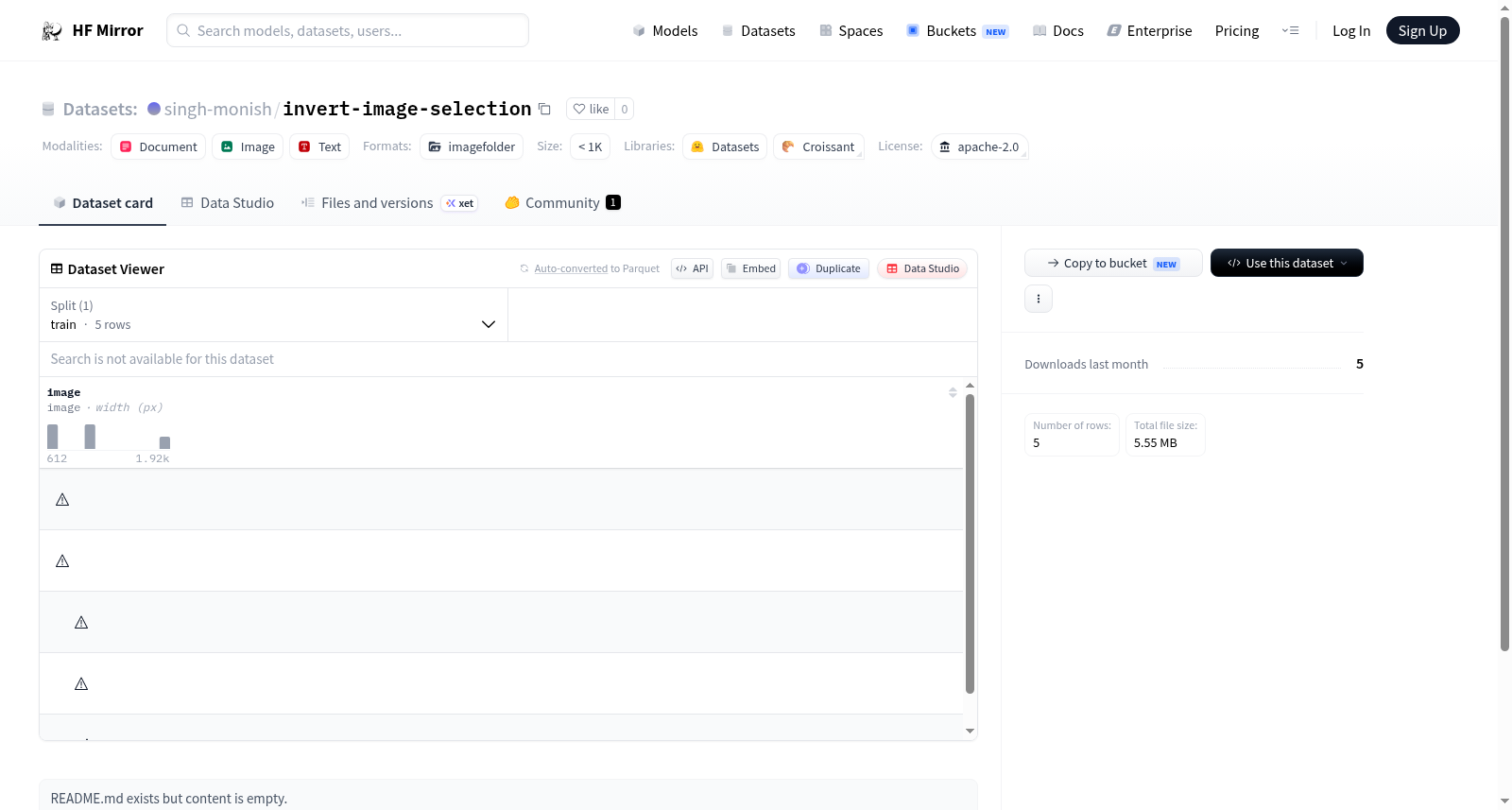The height and width of the screenshot is (810, 1512).
Task: Select the Datasets library tag
Action: (x=725, y=146)
